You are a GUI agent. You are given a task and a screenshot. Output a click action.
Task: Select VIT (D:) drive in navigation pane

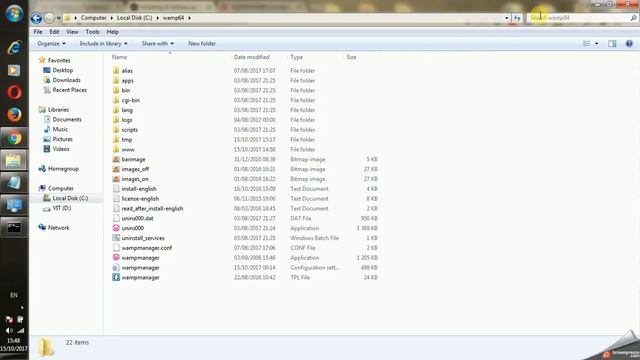point(62,208)
